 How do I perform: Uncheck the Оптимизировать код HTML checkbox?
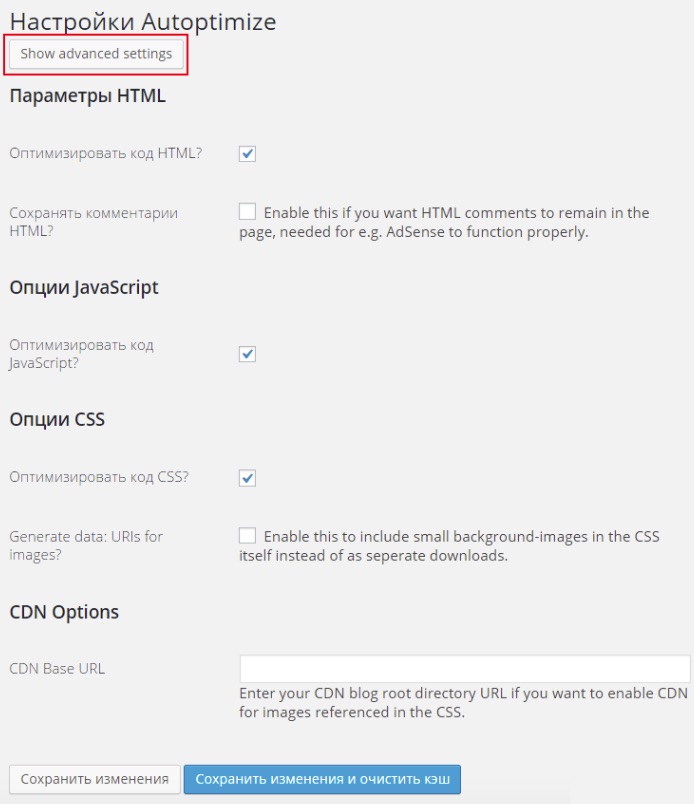tap(248, 154)
